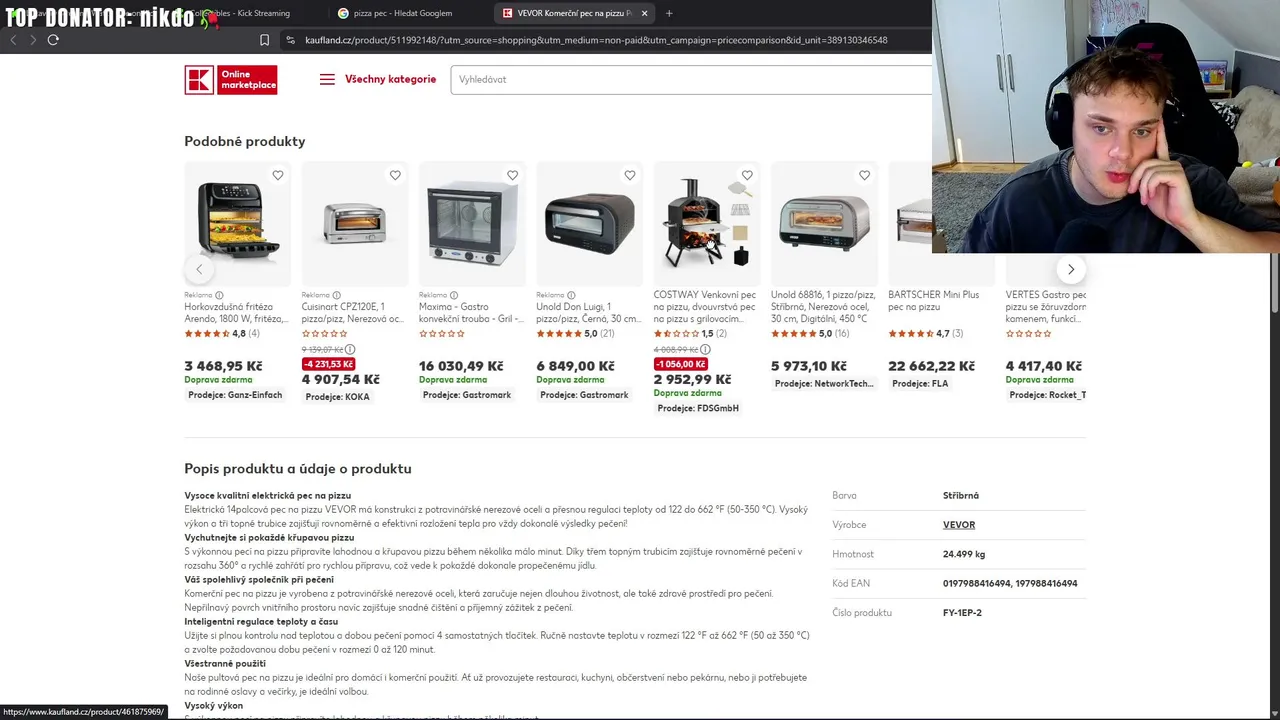
Task: Add Horkovzdušná fritéza Arendo to wishlist
Action: (x=278, y=175)
